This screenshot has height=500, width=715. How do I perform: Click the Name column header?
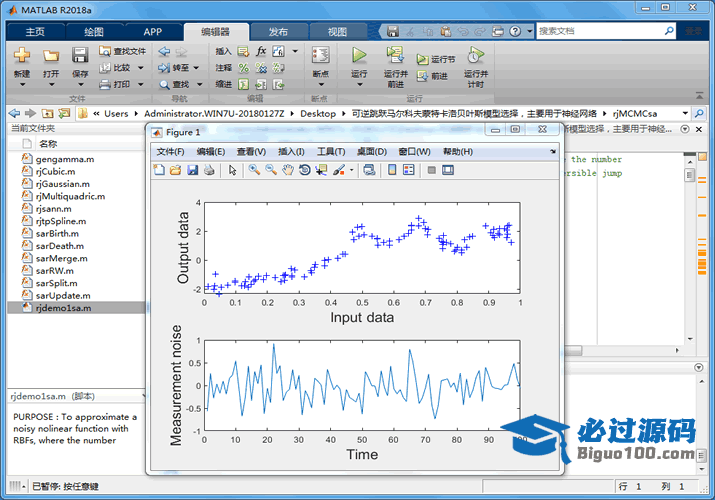(x=48, y=144)
